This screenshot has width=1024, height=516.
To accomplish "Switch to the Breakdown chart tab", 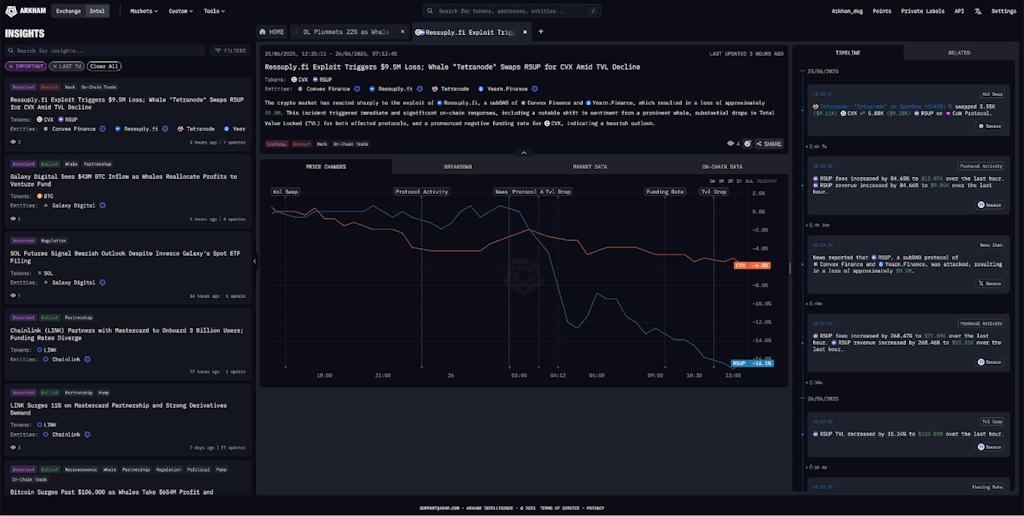I will (x=457, y=167).
